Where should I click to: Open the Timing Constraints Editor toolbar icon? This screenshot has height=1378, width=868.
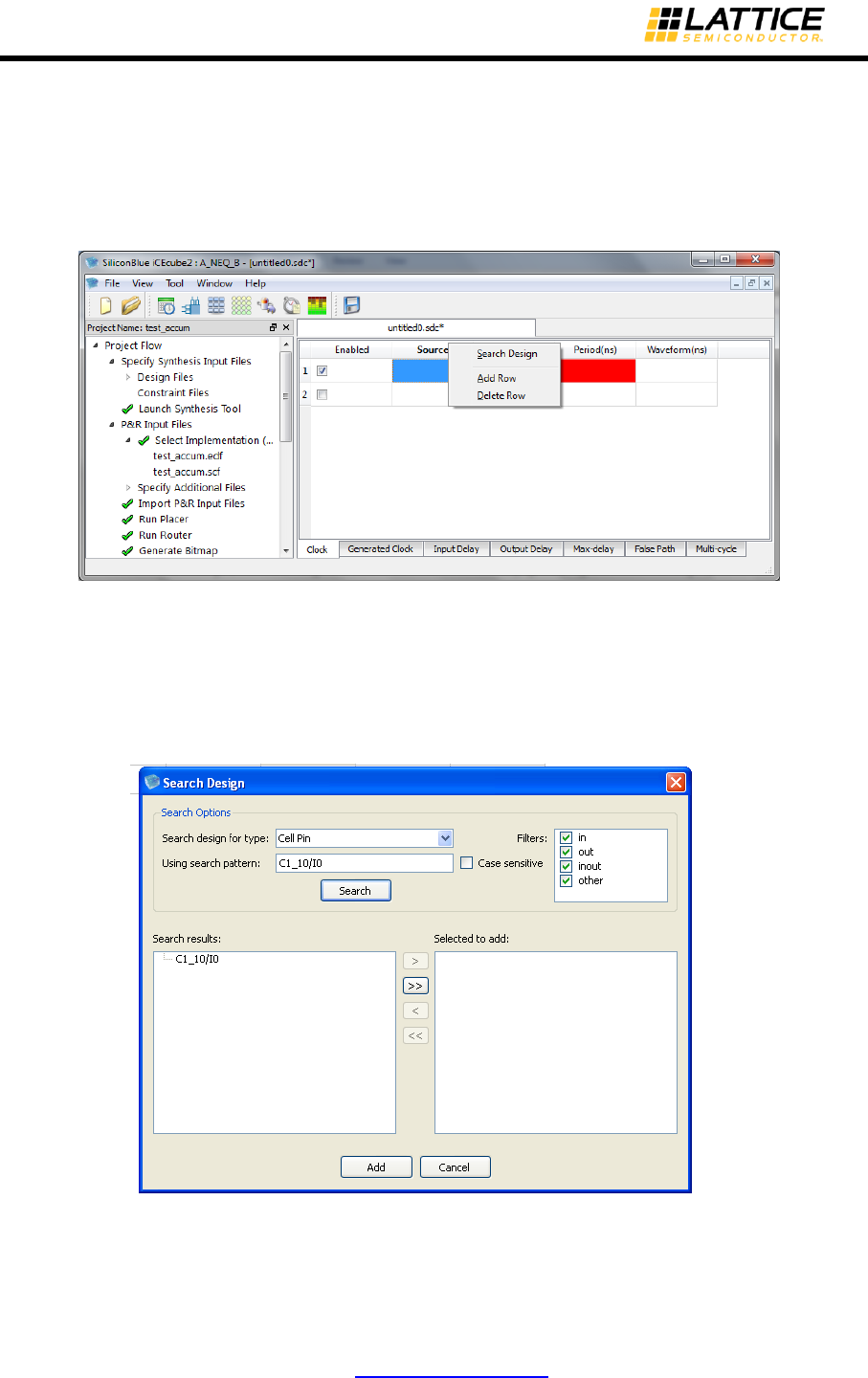click(x=167, y=305)
